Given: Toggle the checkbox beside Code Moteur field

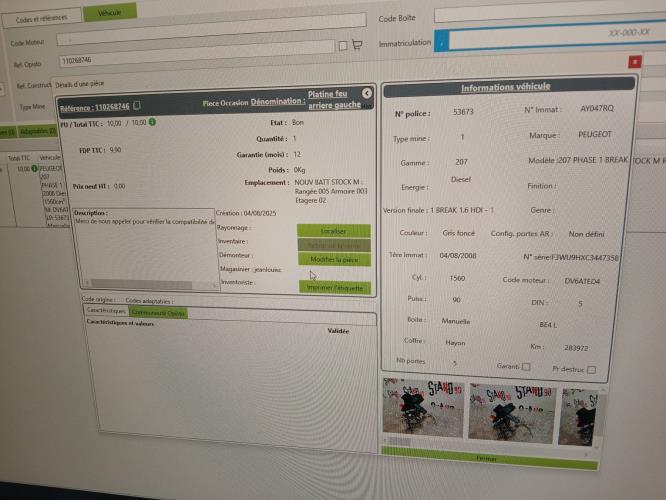Looking at the screenshot, I should pyautogui.click(x=343, y=45).
